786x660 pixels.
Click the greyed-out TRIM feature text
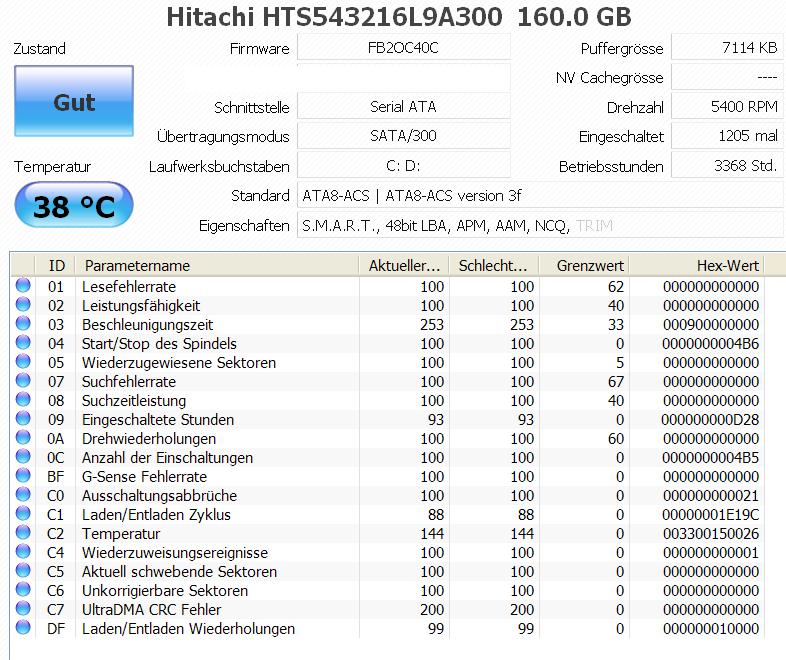595,226
